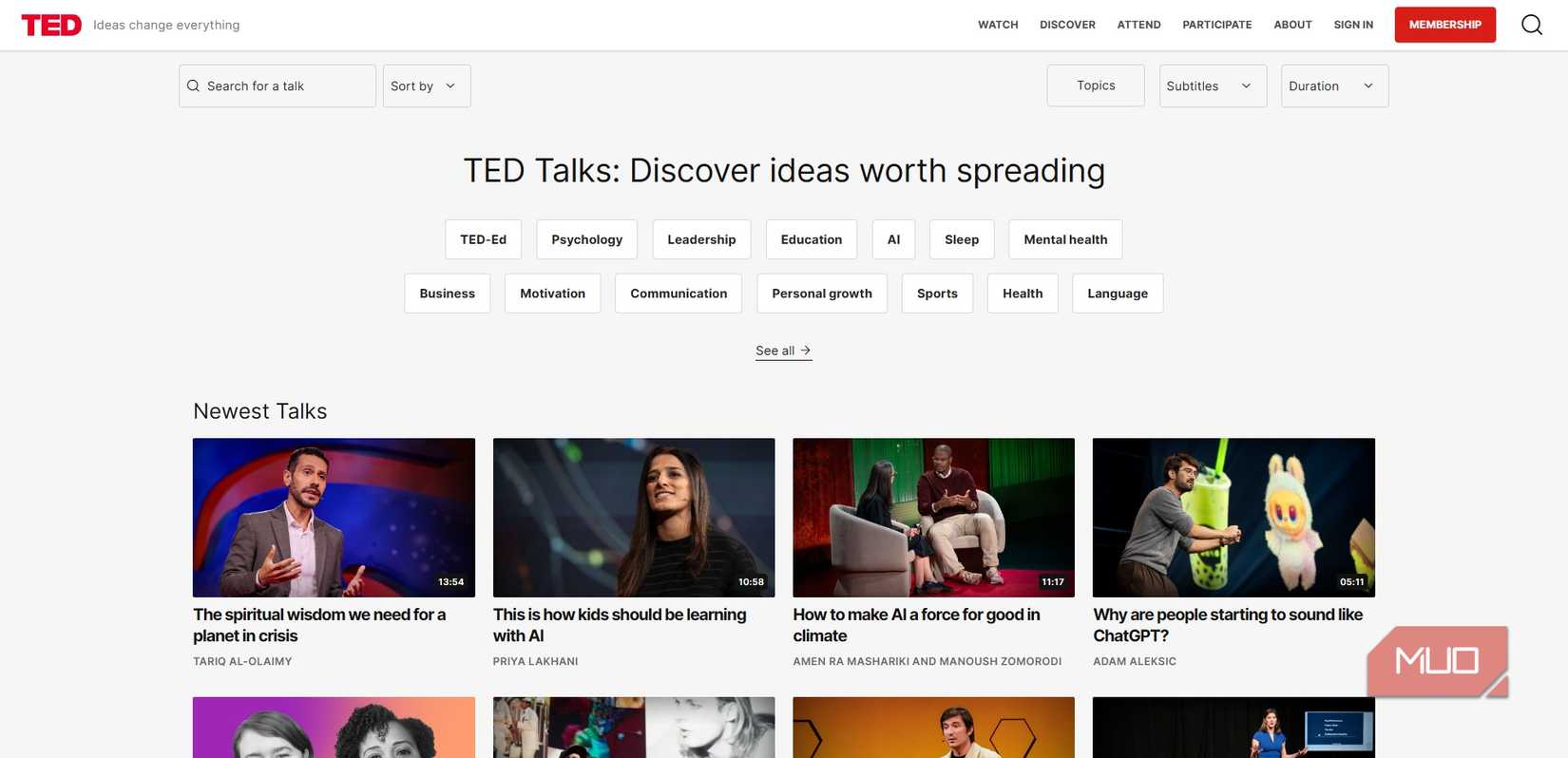The image size is (1568, 758).
Task: Select the TED-Ed topic chip
Action: pyautogui.click(x=483, y=239)
